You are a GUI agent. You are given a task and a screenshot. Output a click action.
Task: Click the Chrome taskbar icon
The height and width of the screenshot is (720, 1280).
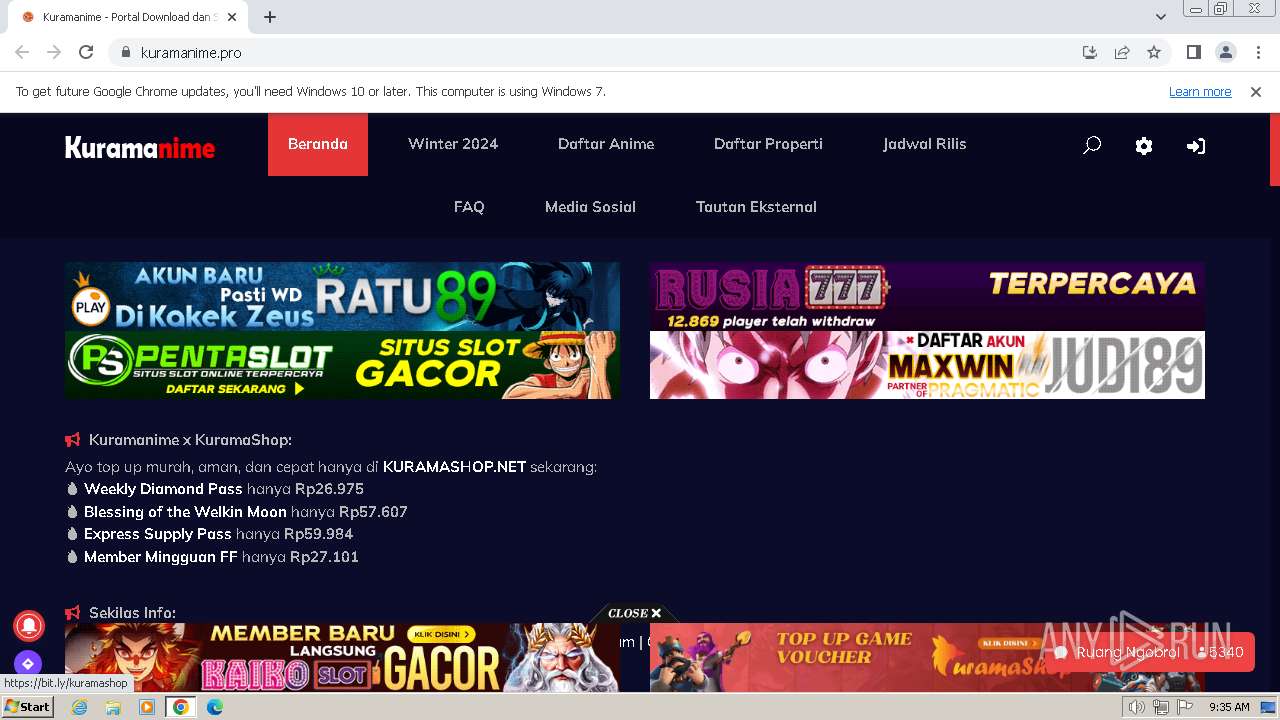coord(181,707)
